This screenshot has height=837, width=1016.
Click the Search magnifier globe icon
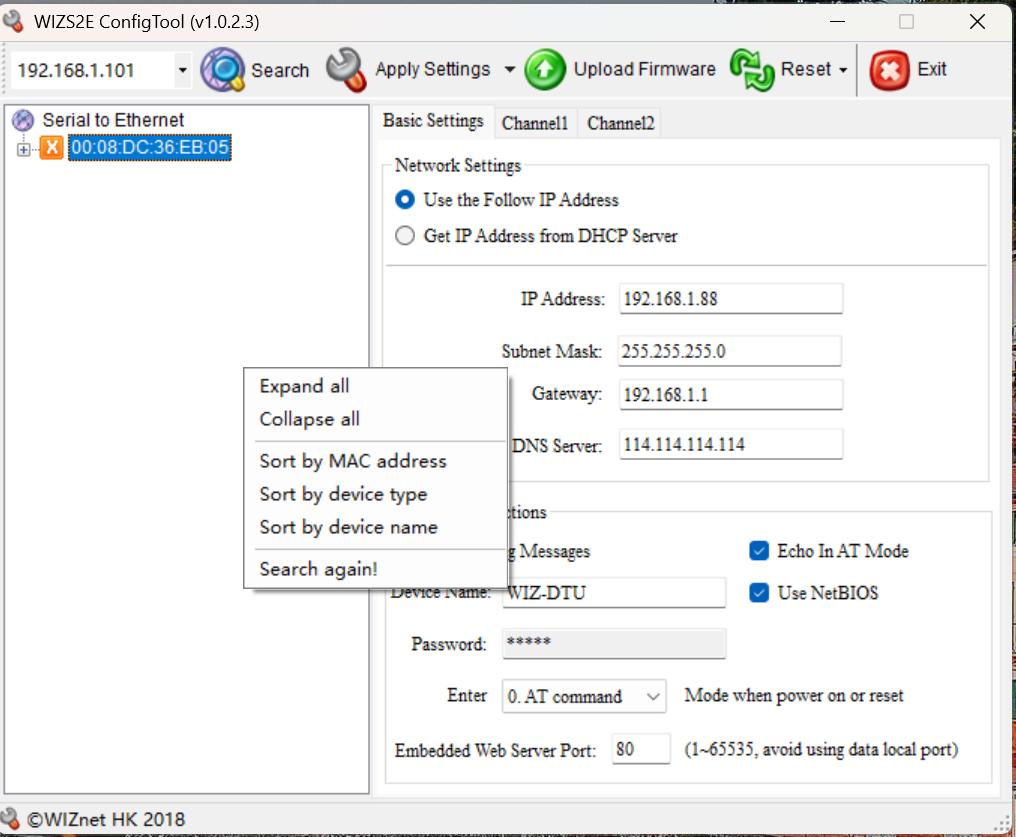pyautogui.click(x=222, y=70)
